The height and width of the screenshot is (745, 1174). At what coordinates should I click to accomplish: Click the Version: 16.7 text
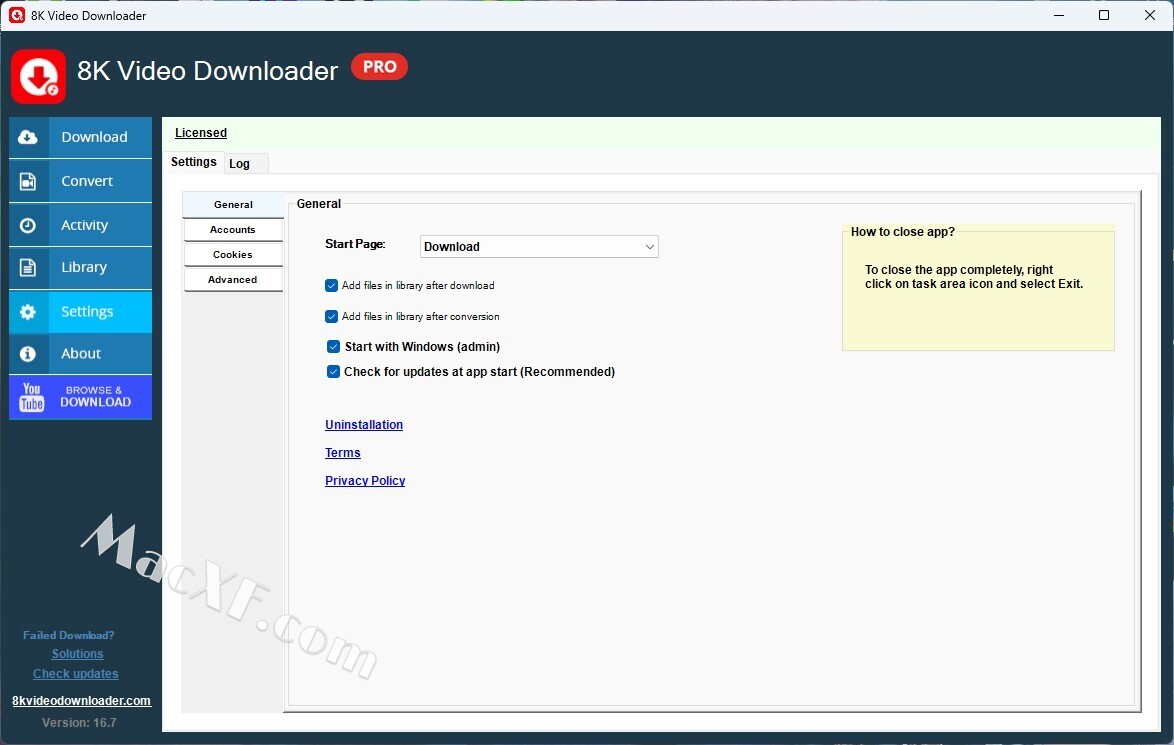click(x=79, y=723)
